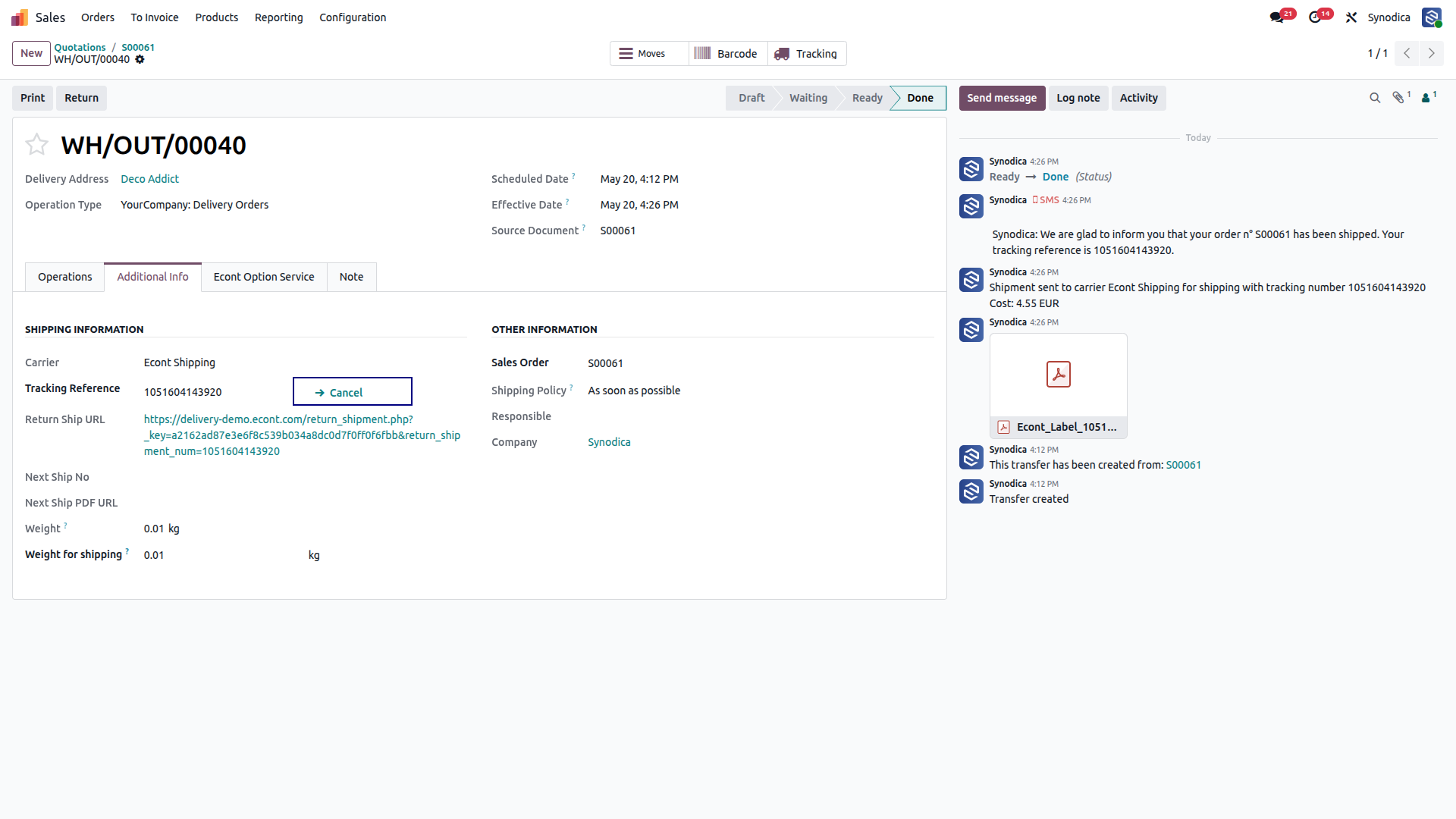The width and height of the screenshot is (1456, 819).
Task: Click the gear icon next to WH/OUT/00040
Action: [140, 59]
